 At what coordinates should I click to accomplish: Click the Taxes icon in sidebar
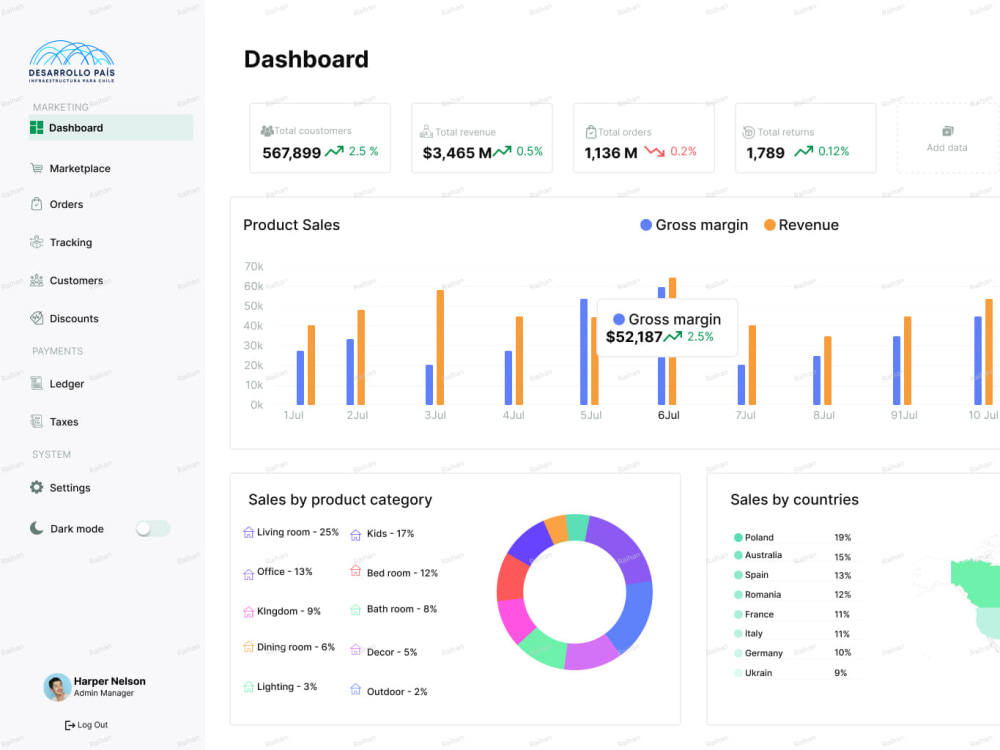pyautogui.click(x=36, y=422)
